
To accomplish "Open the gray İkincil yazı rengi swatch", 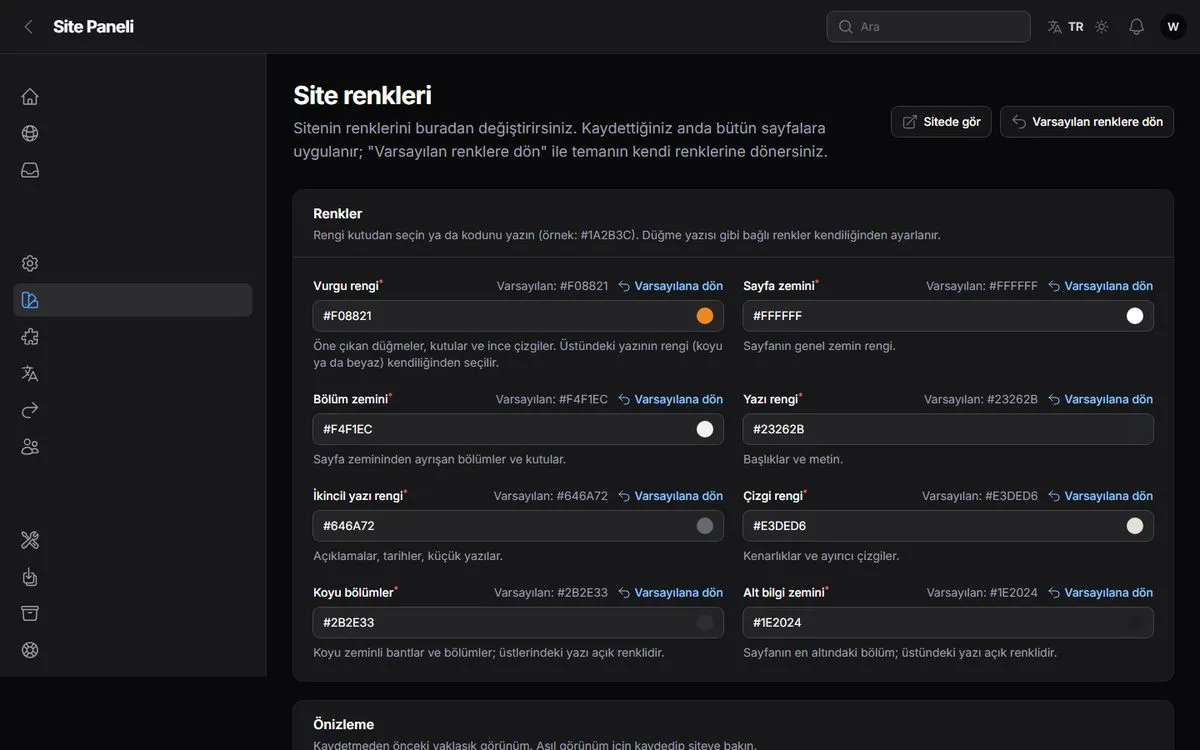I will point(705,526).
